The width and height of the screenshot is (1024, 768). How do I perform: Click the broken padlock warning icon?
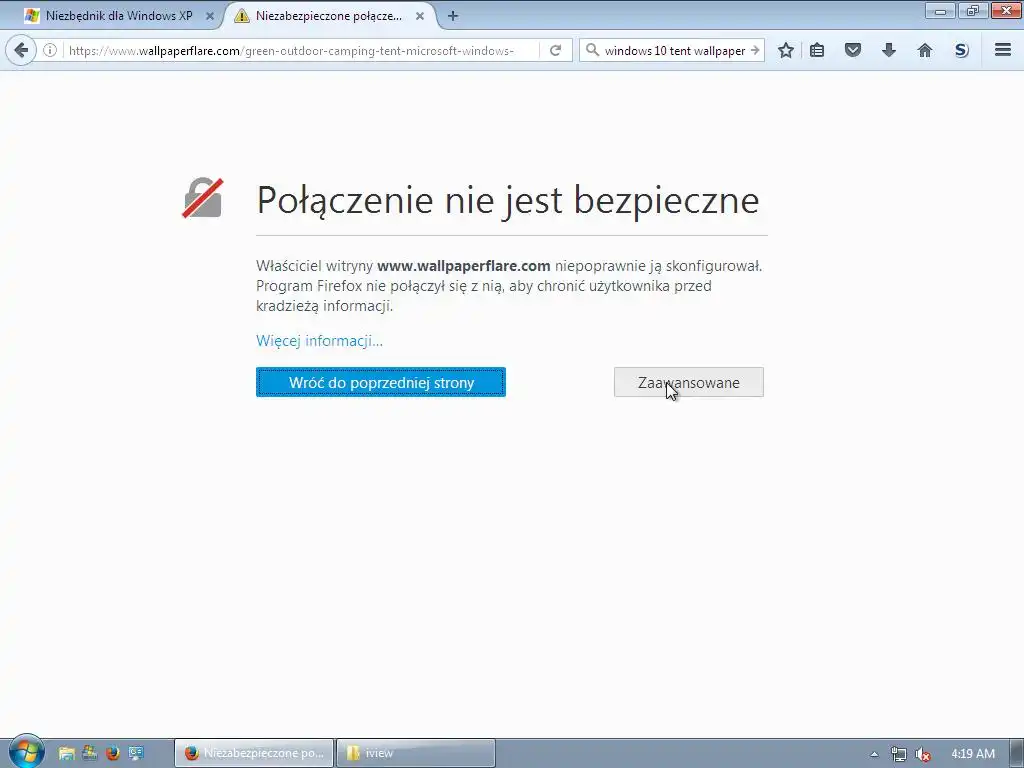pyautogui.click(x=202, y=198)
